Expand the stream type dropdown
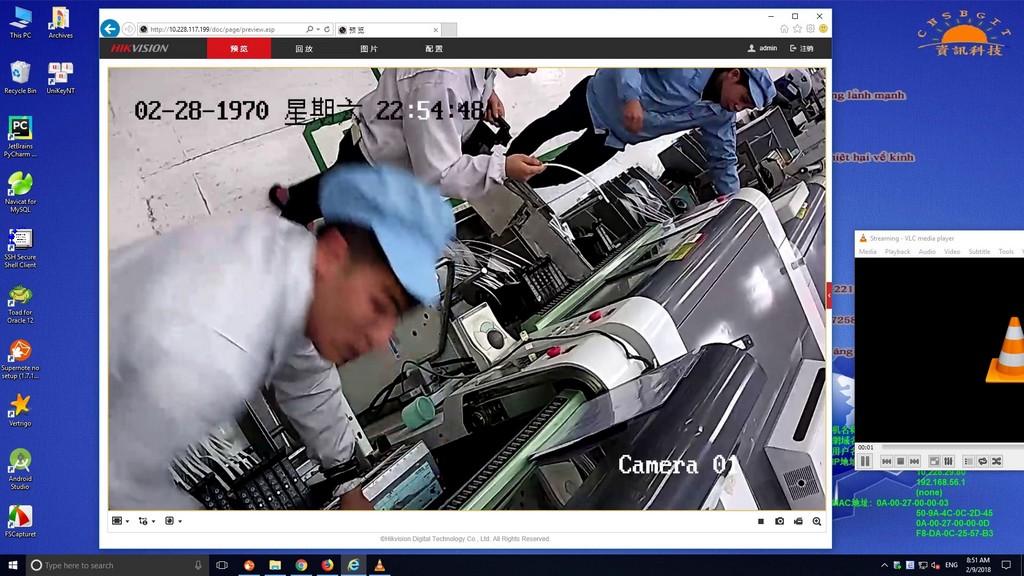The height and width of the screenshot is (576, 1024). 146,521
